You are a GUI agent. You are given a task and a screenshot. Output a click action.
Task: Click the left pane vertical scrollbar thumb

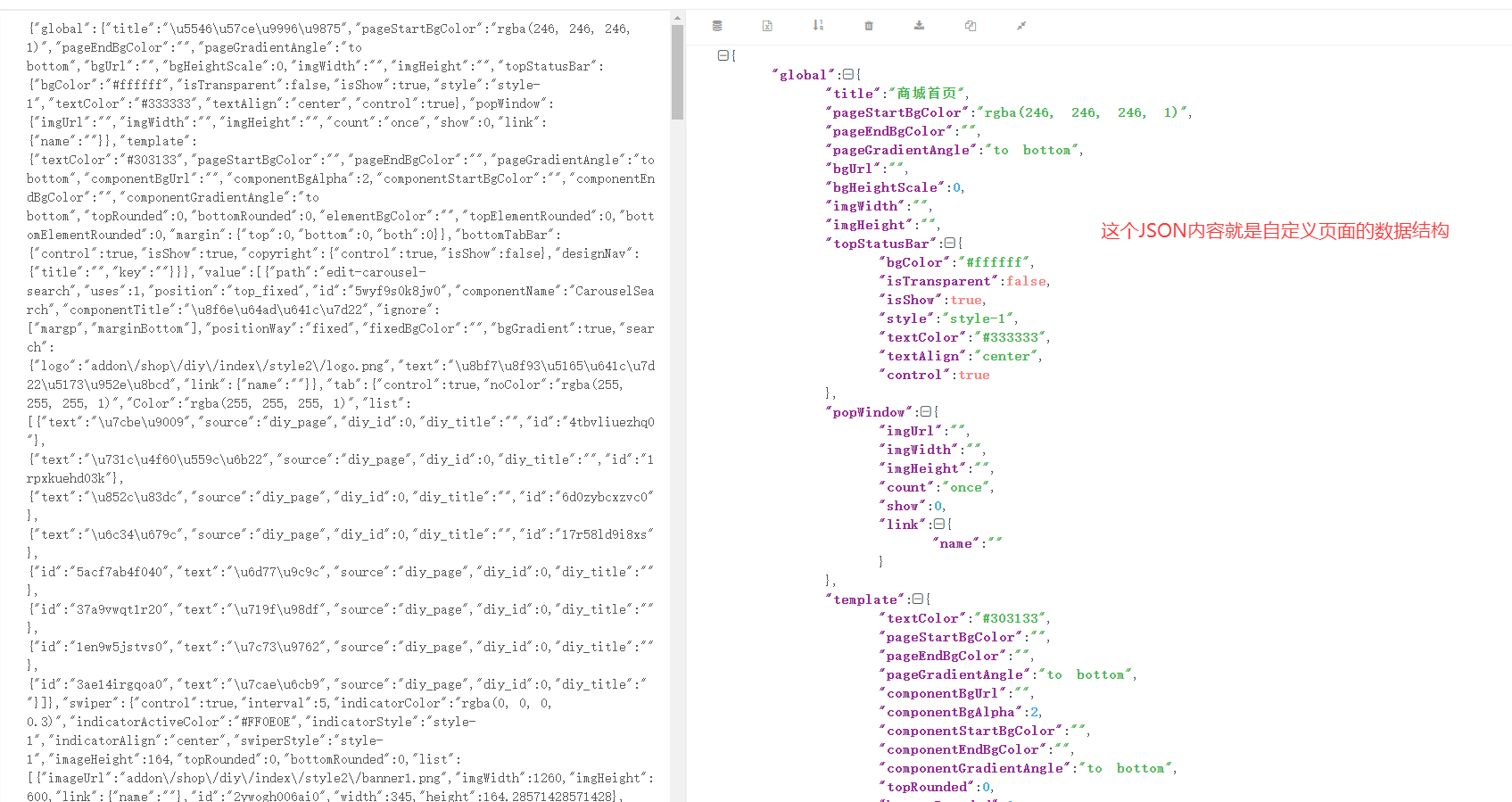point(678,71)
